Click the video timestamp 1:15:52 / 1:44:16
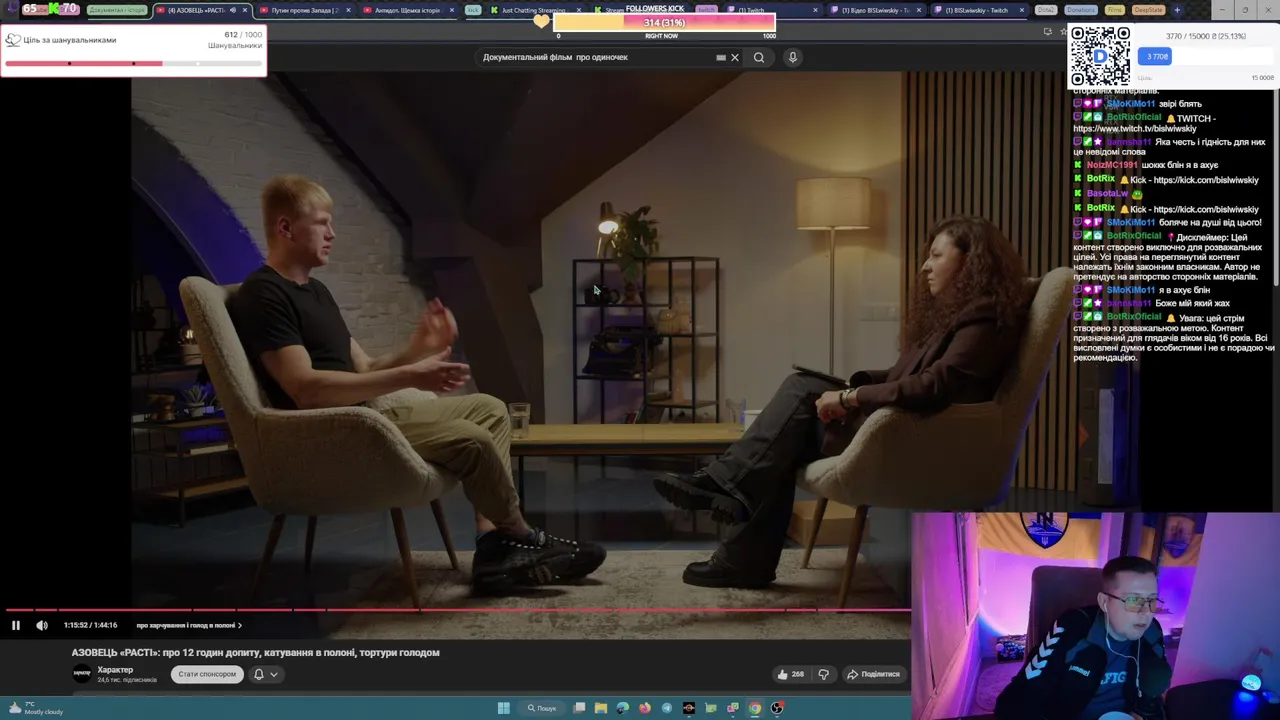The image size is (1280, 720). (90, 625)
